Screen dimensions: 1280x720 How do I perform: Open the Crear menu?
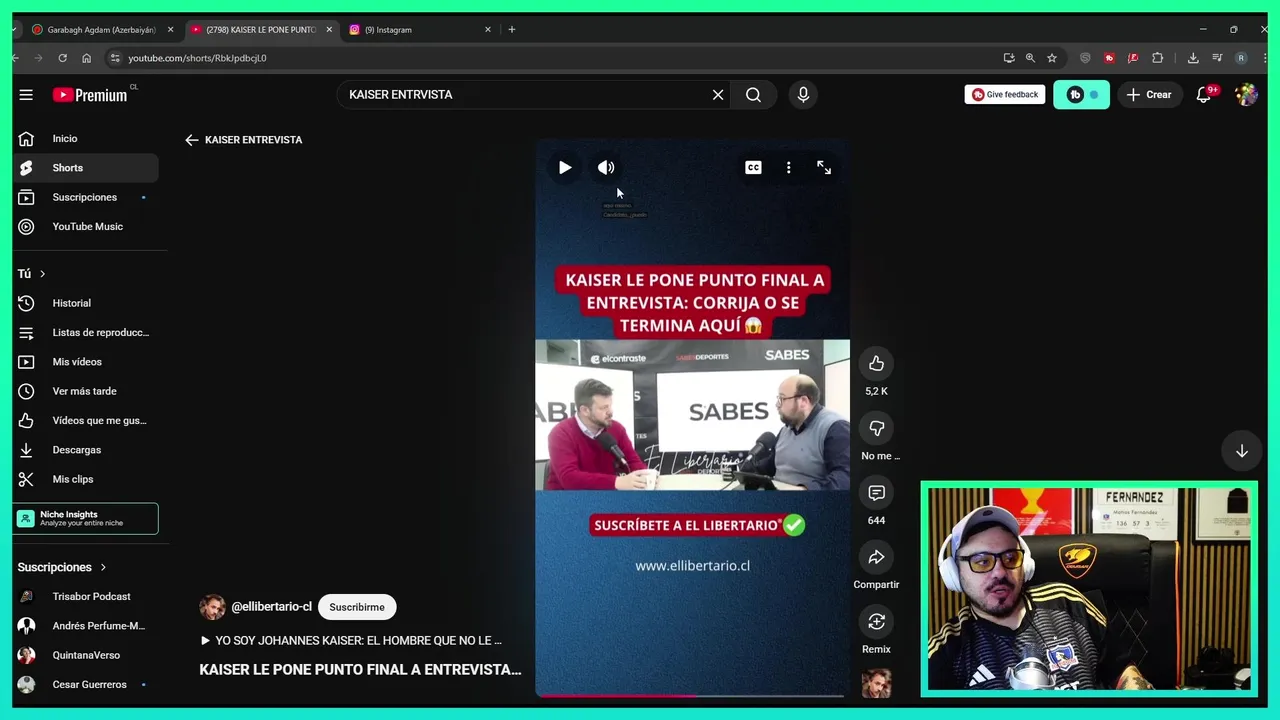(x=1149, y=94)
